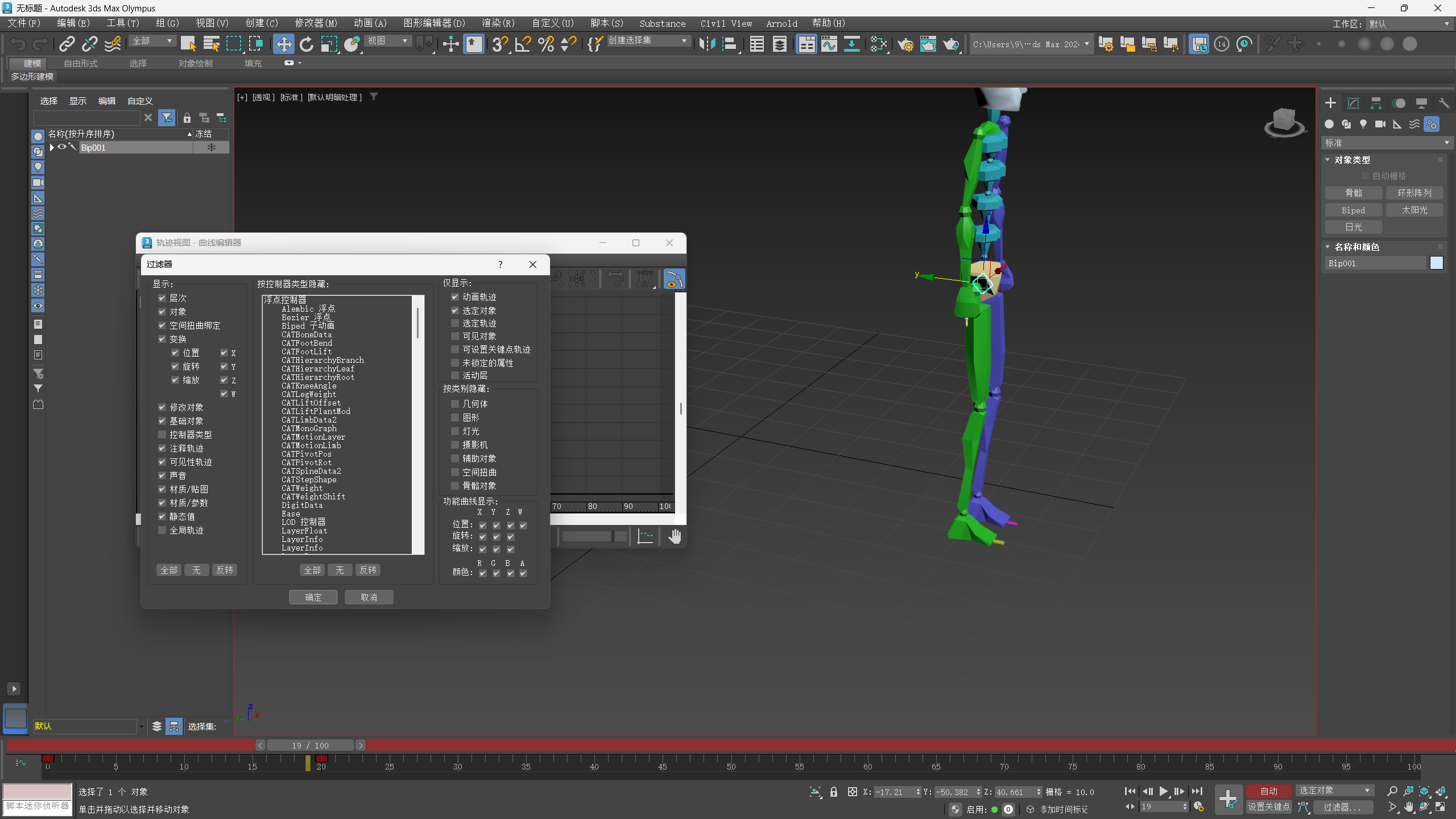1456x819 pixels.
Task: Select the Cameras category icon
Action: tap(1380, 124)
